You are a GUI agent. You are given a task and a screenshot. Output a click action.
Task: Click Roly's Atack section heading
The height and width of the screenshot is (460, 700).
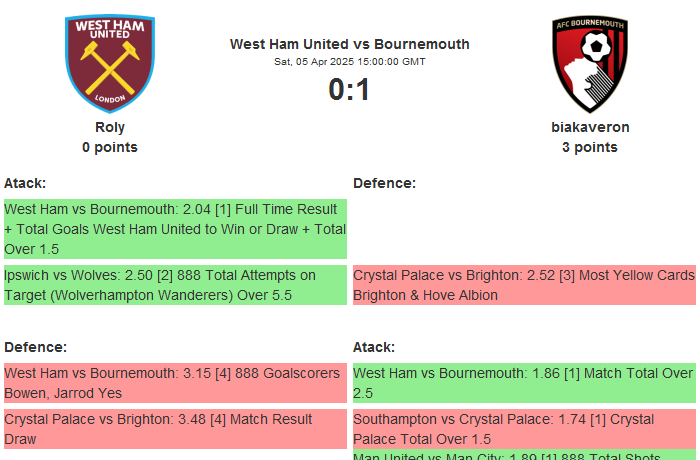point(25,183)
